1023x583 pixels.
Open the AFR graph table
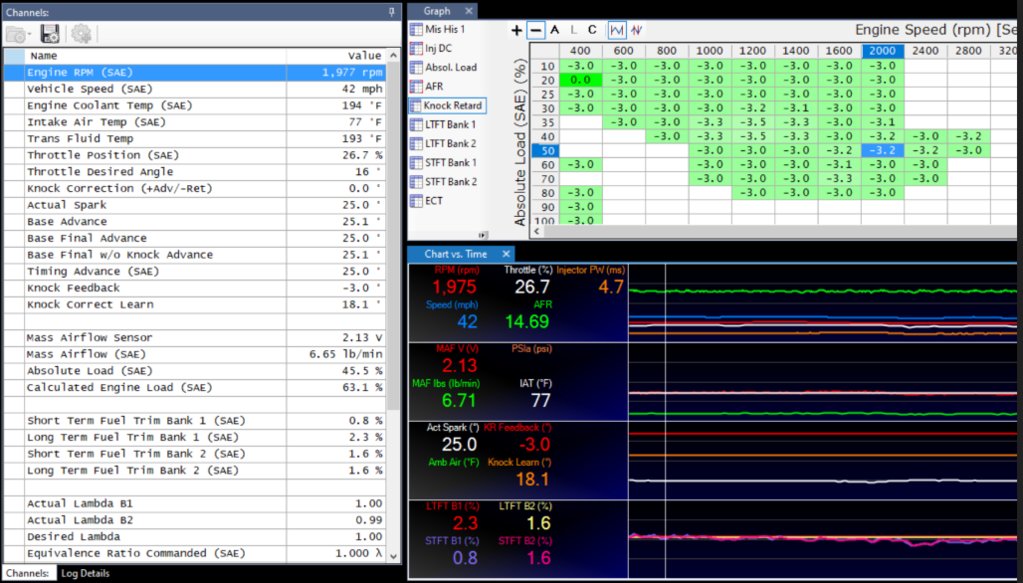pos(427,86)
